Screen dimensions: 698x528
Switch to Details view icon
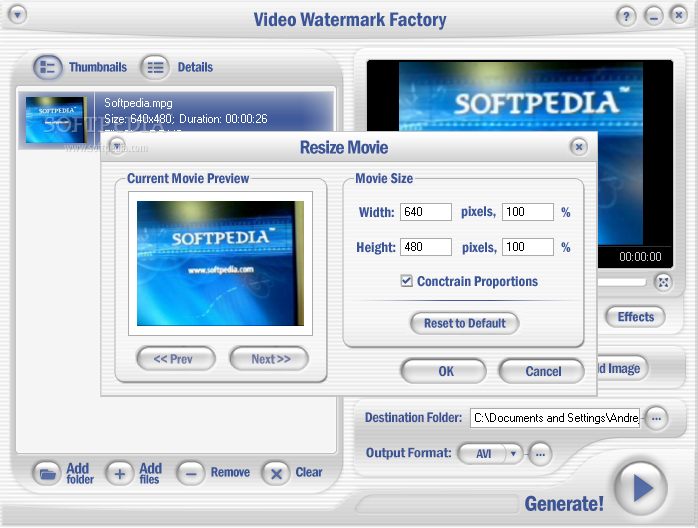coord(155,67)
